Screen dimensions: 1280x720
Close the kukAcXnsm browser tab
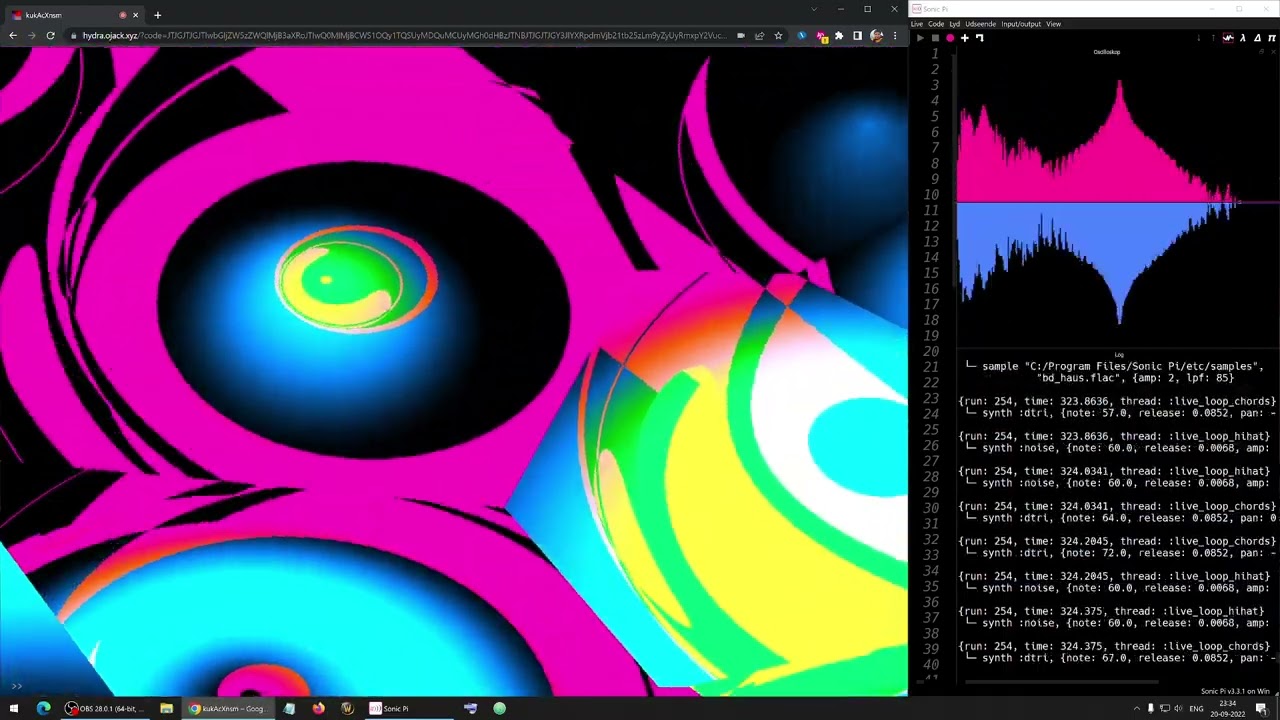coord(135,15)
